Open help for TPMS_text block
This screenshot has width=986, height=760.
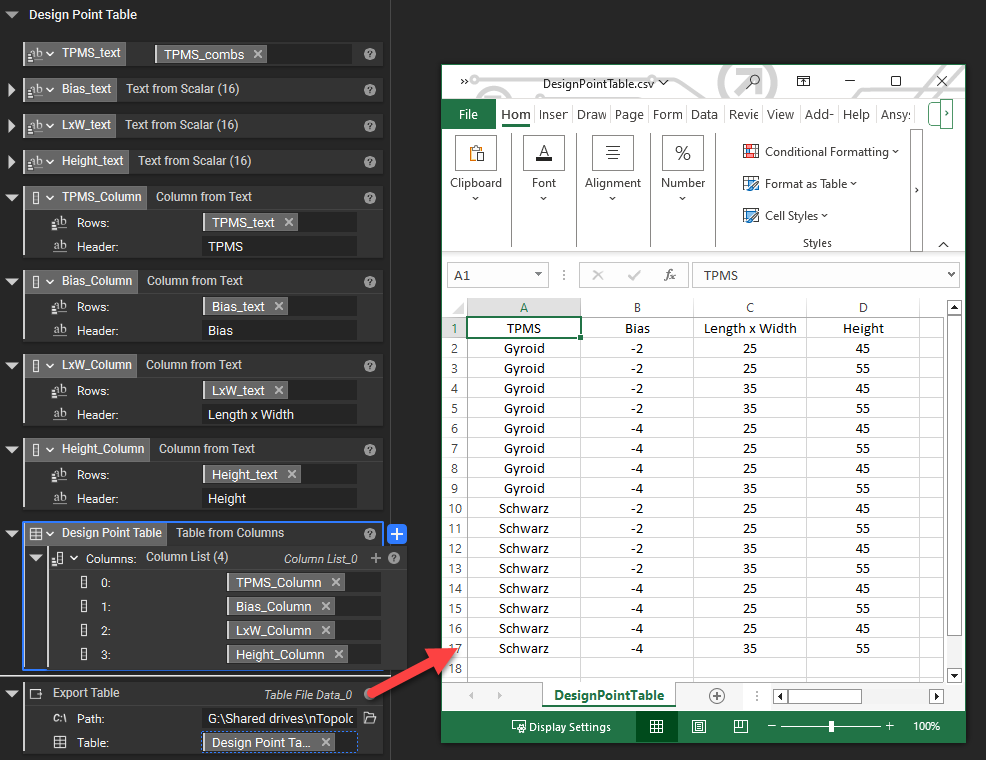pyautogui.click(x=370, y=54)
